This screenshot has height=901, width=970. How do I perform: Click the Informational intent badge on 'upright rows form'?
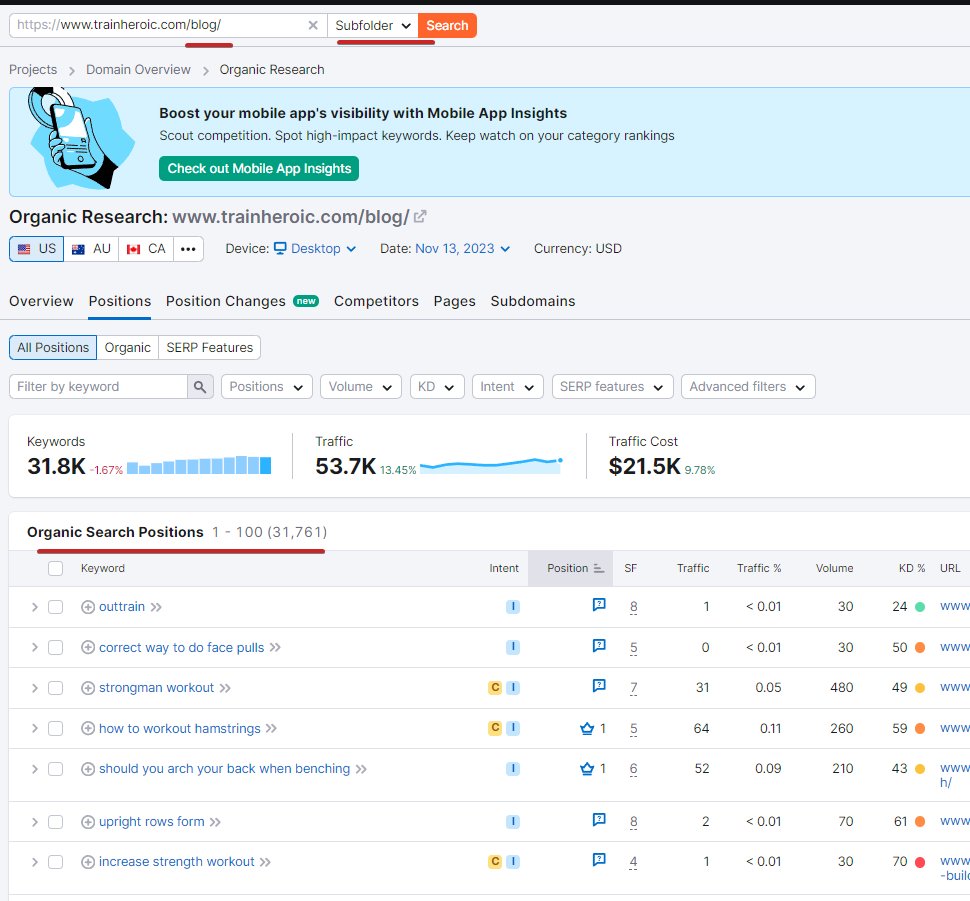click(513, 820)
